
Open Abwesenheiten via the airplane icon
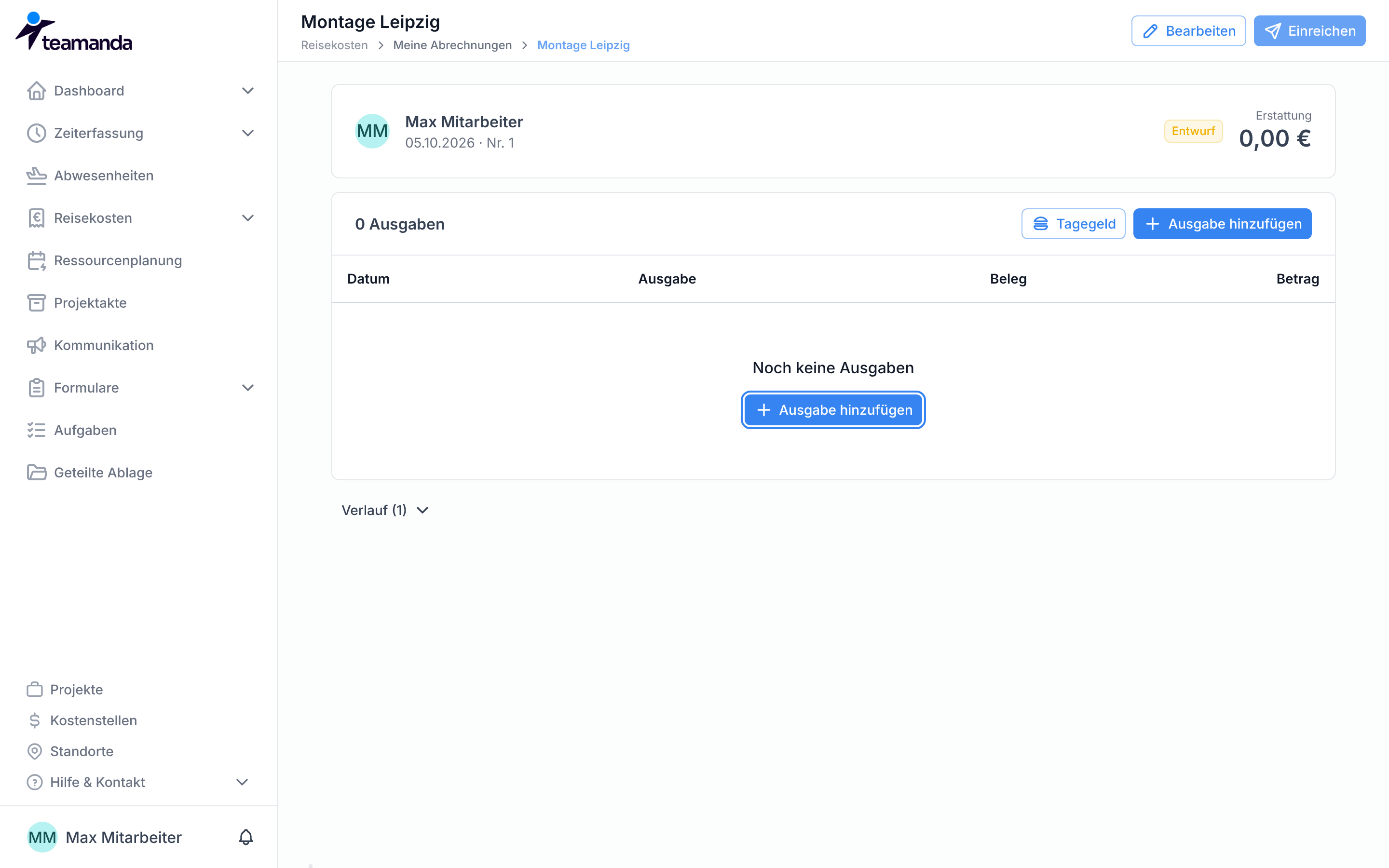coord(37,176)
